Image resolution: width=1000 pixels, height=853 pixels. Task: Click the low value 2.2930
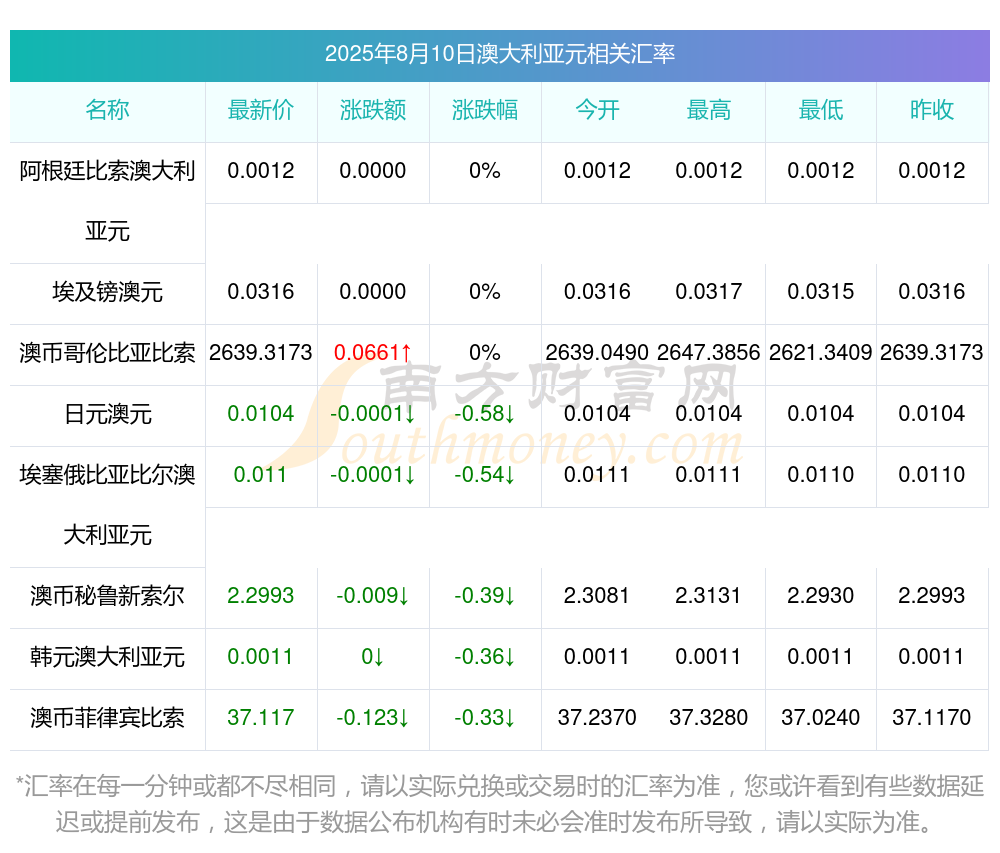pos(821,595)
